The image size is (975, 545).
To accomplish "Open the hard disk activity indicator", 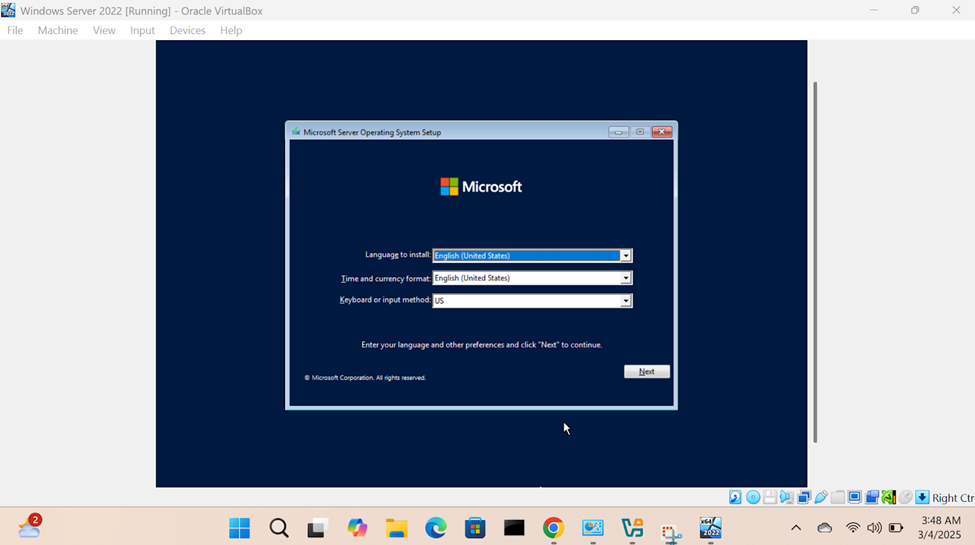I will 736,497.
